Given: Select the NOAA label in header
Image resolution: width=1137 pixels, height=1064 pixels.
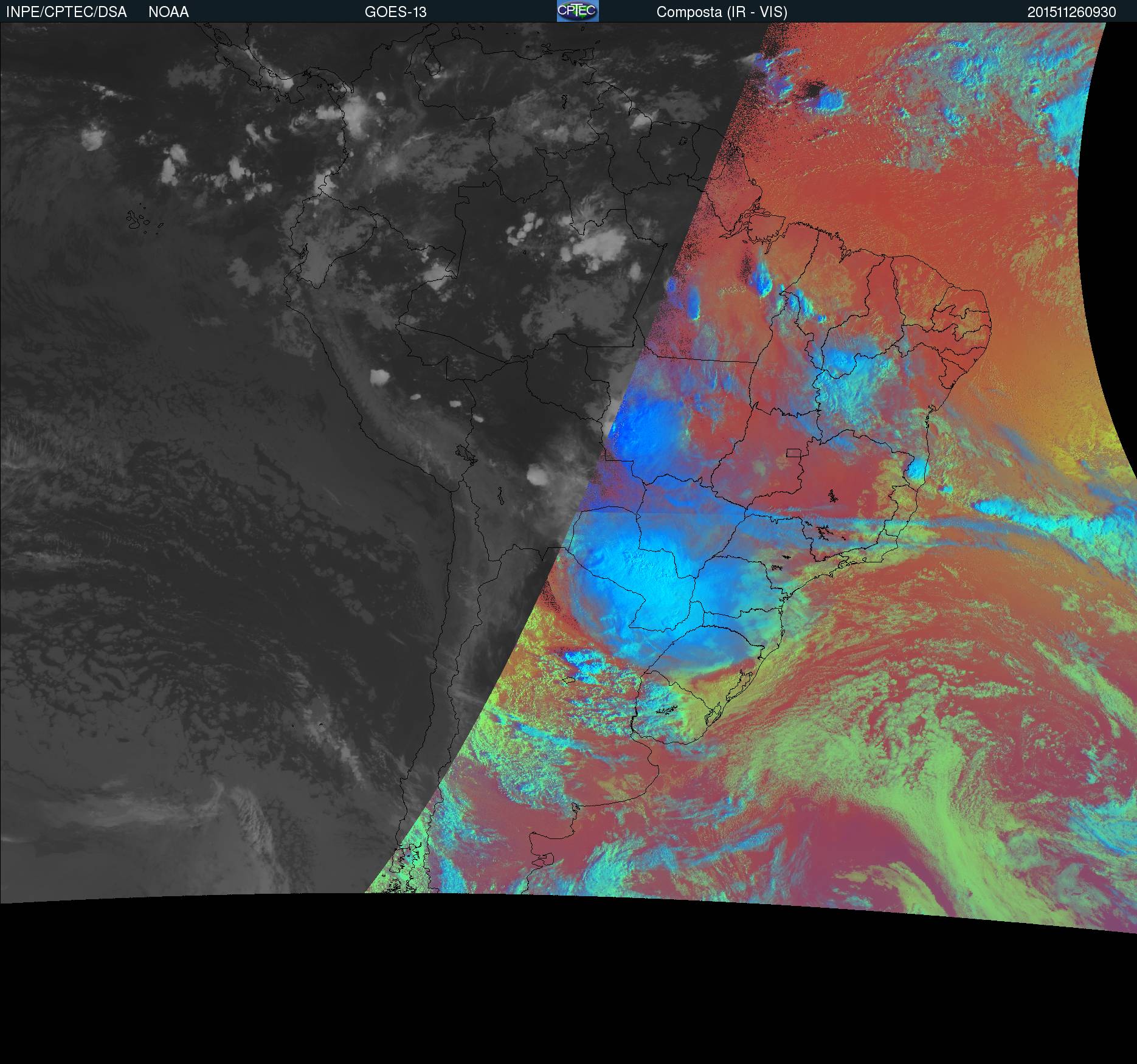Looking at the screenshot, I should pos(168,12).
